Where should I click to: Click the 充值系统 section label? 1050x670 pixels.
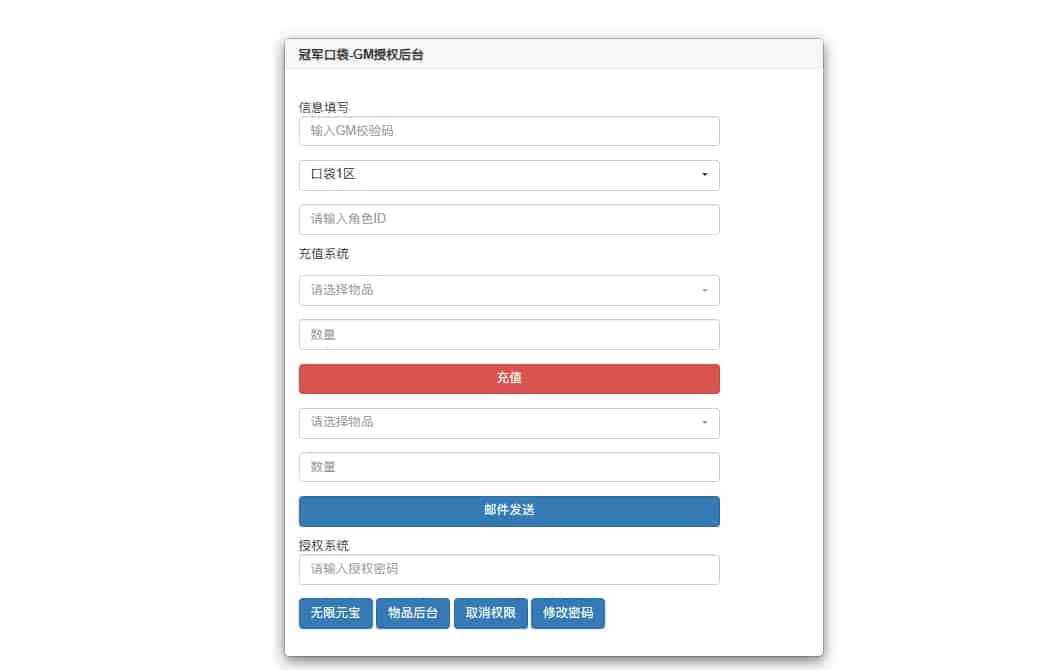(x=324, y=254)
